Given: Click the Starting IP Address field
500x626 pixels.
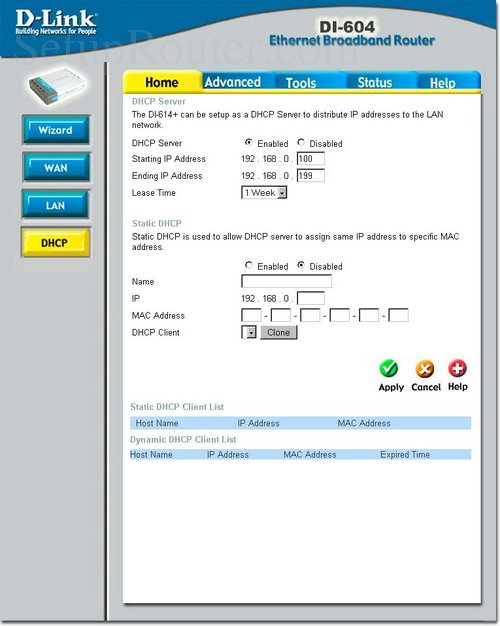Looking at the screenshot, I should [311, 159].
